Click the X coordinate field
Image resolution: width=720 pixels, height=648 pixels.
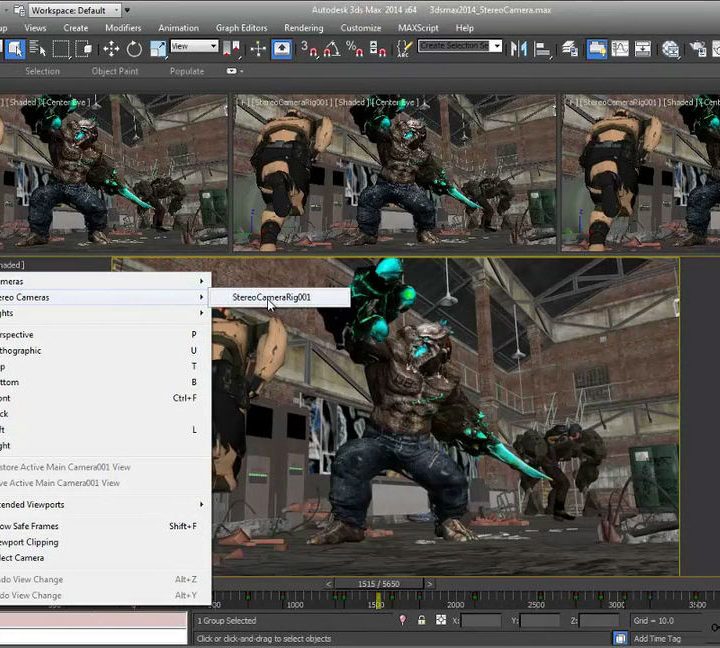pos(481,620)
